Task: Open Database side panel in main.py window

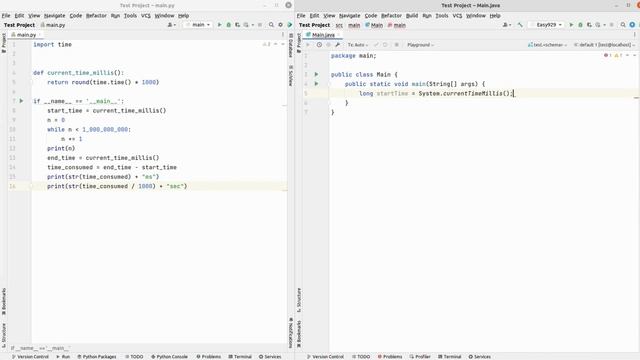Action: (291, 46)
